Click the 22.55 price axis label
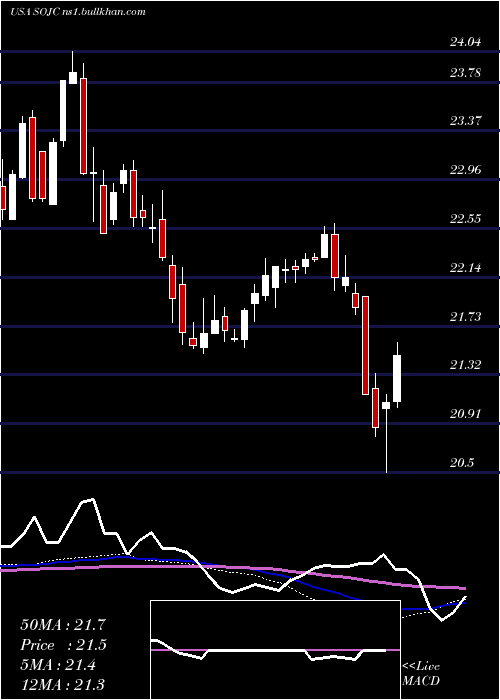This screenshot has height=700, width=500. pyautogui.click(x=465, y=218)
